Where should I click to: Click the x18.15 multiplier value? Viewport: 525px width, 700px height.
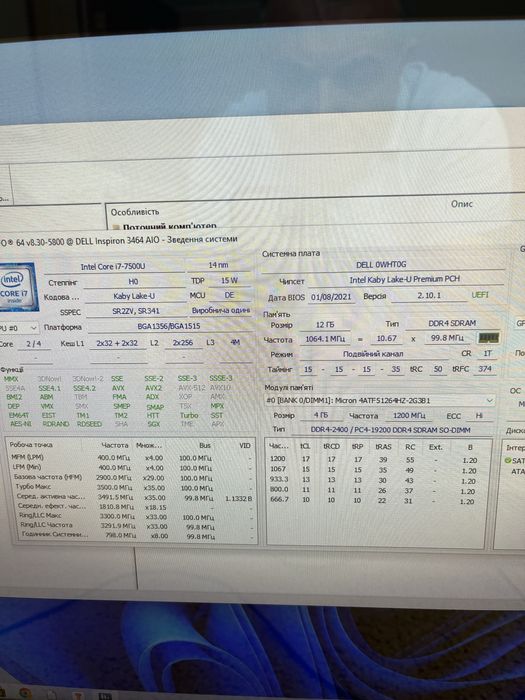(155, 508)
